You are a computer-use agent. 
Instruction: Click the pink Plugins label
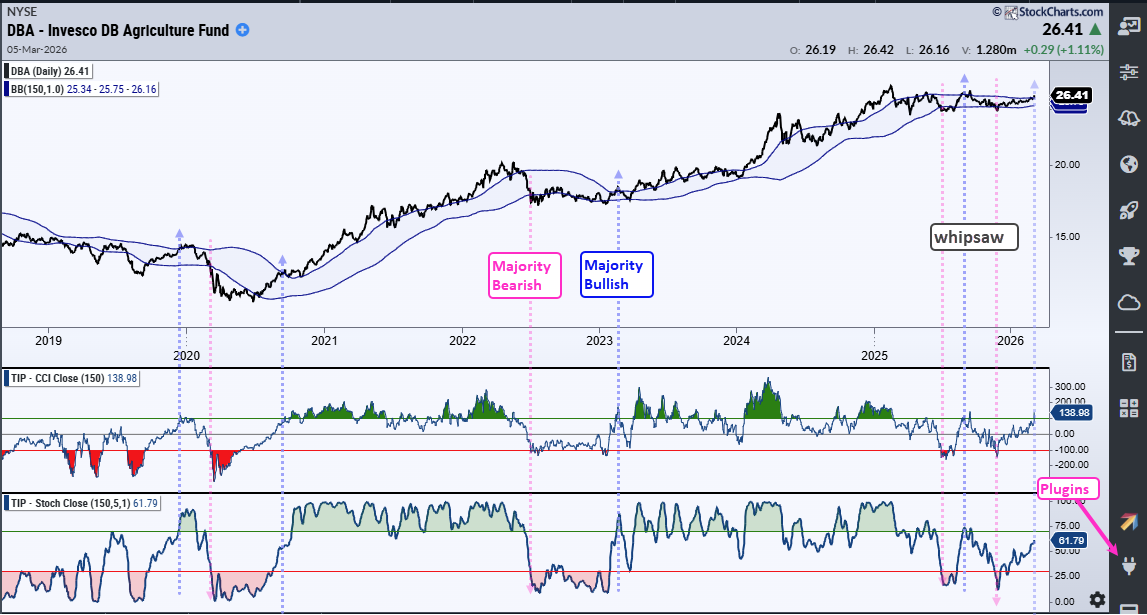point(1067,489)
